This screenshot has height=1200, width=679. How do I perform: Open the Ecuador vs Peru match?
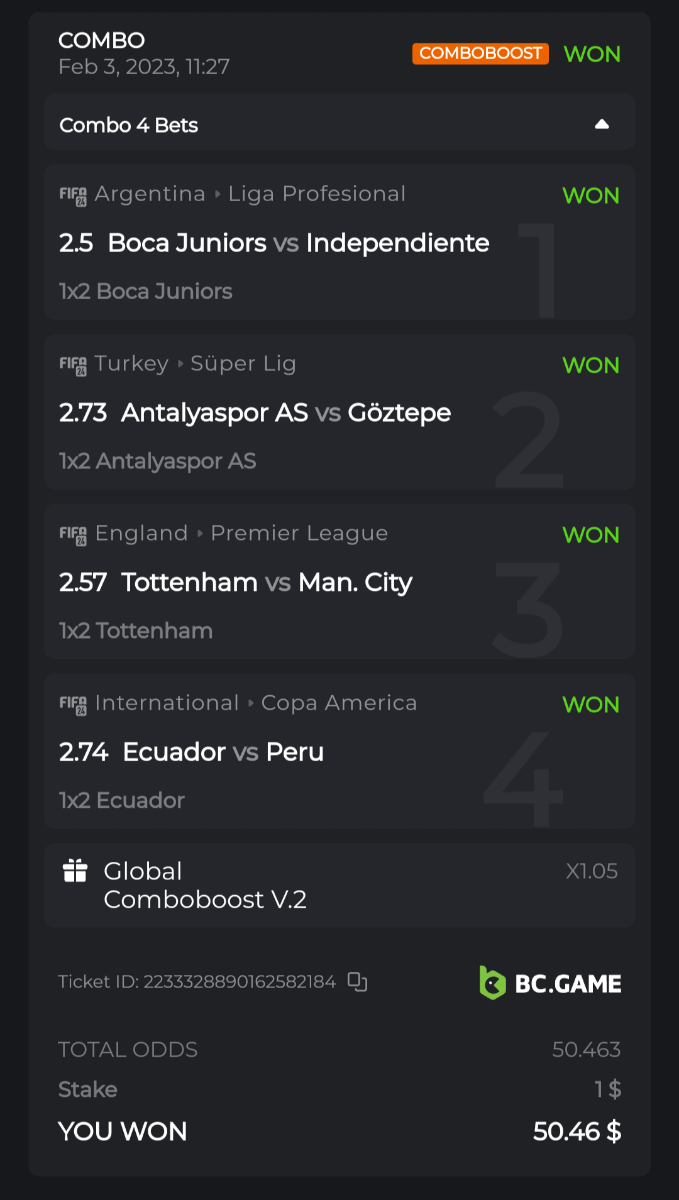223,753
